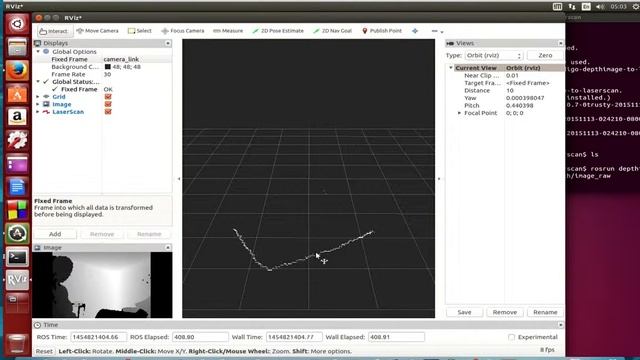Expand the Grid display properties
This screenshot has width=640, height=360.
pos(38,97)
